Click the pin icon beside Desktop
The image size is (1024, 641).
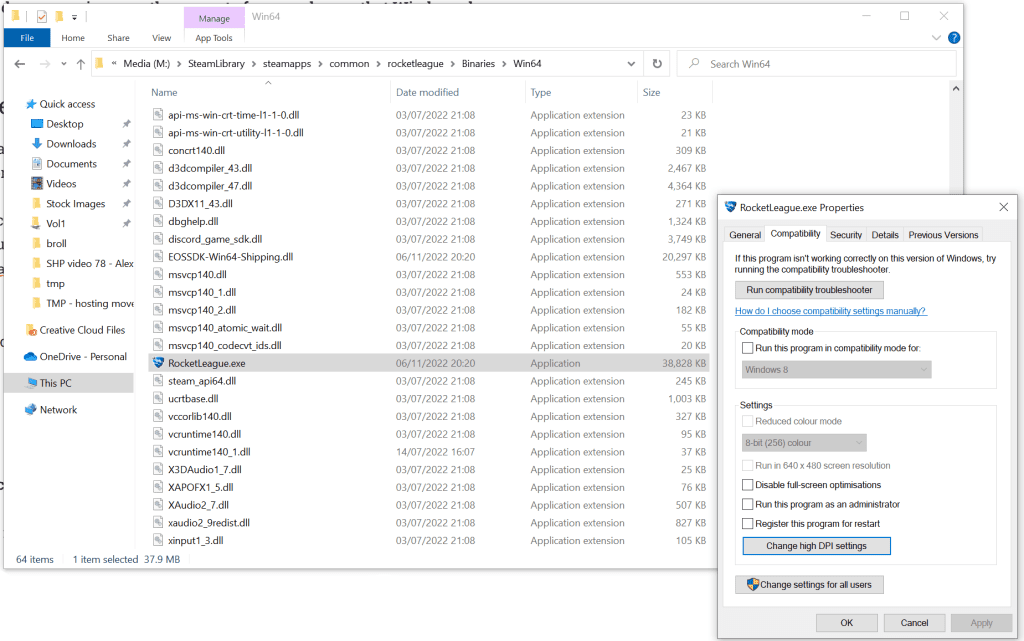pyautogui.click(x=126, y=123)
